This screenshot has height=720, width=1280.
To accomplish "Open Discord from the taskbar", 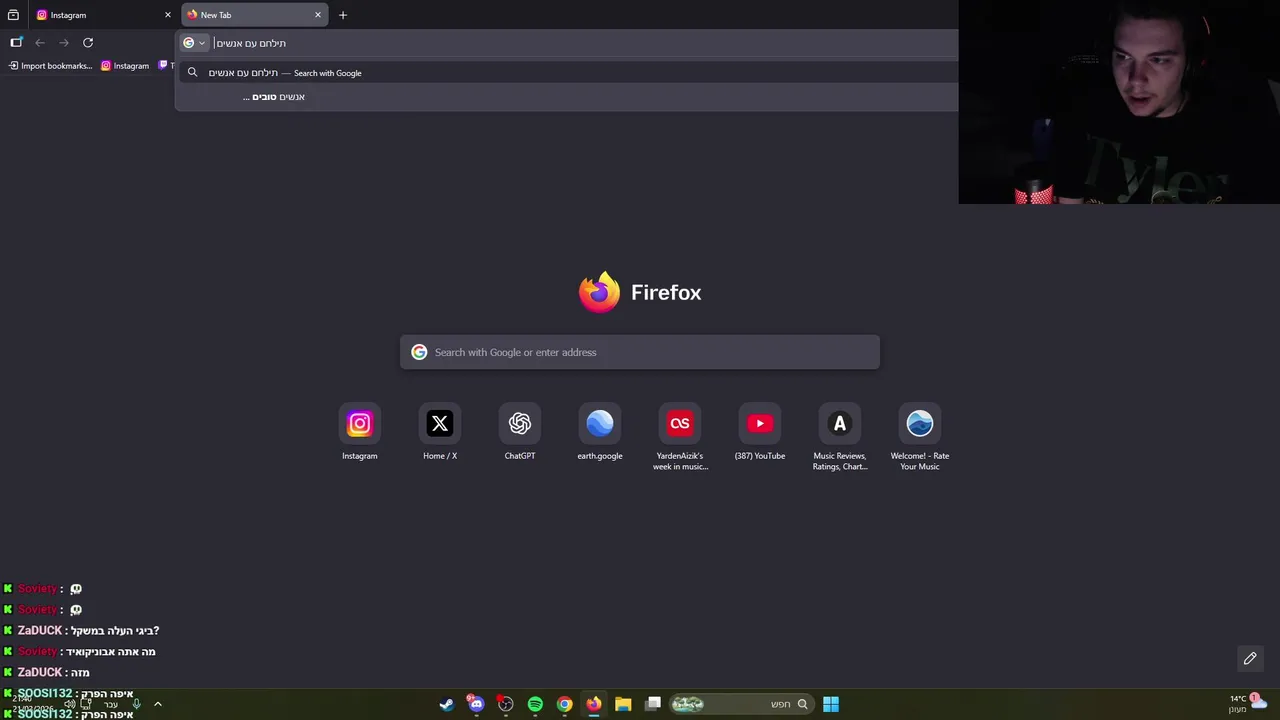I will [476, 704].
